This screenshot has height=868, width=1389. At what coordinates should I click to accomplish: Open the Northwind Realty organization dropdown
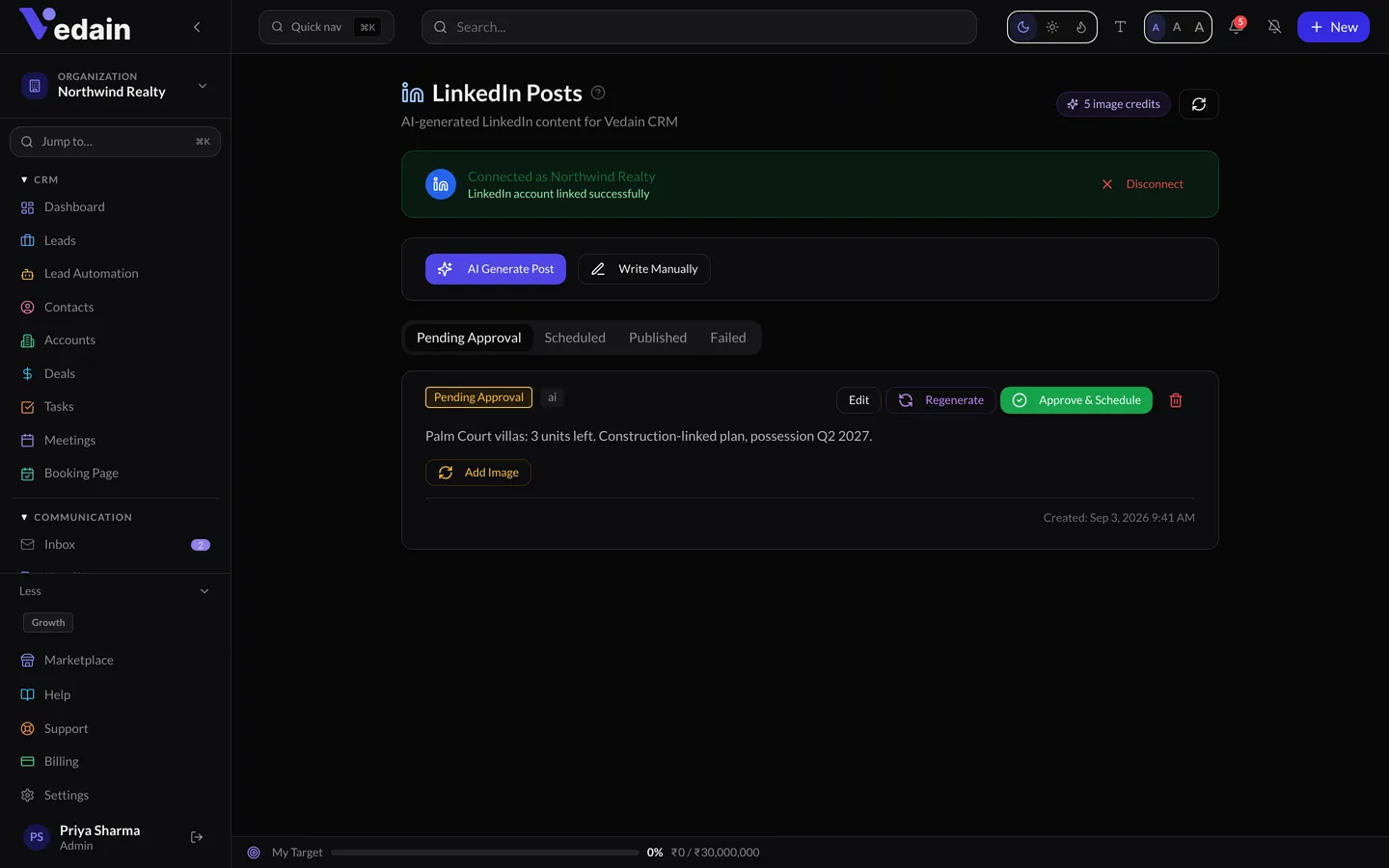116,86
